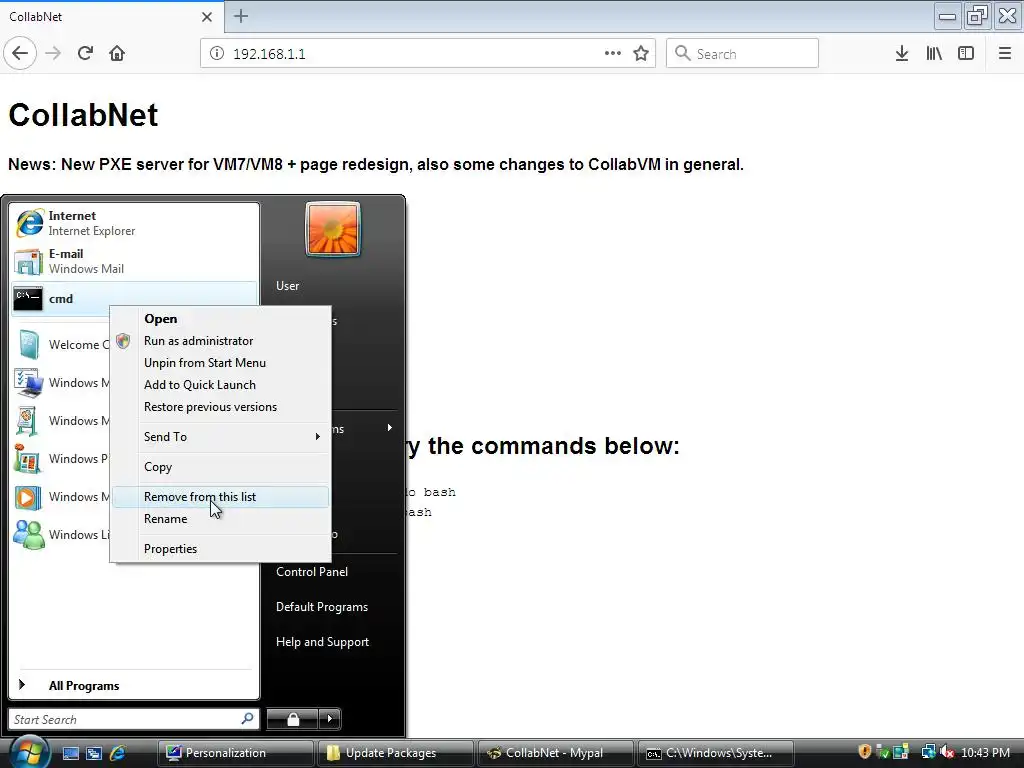
Task: Click Switch between windows quick launch icon
Action: 94,753
